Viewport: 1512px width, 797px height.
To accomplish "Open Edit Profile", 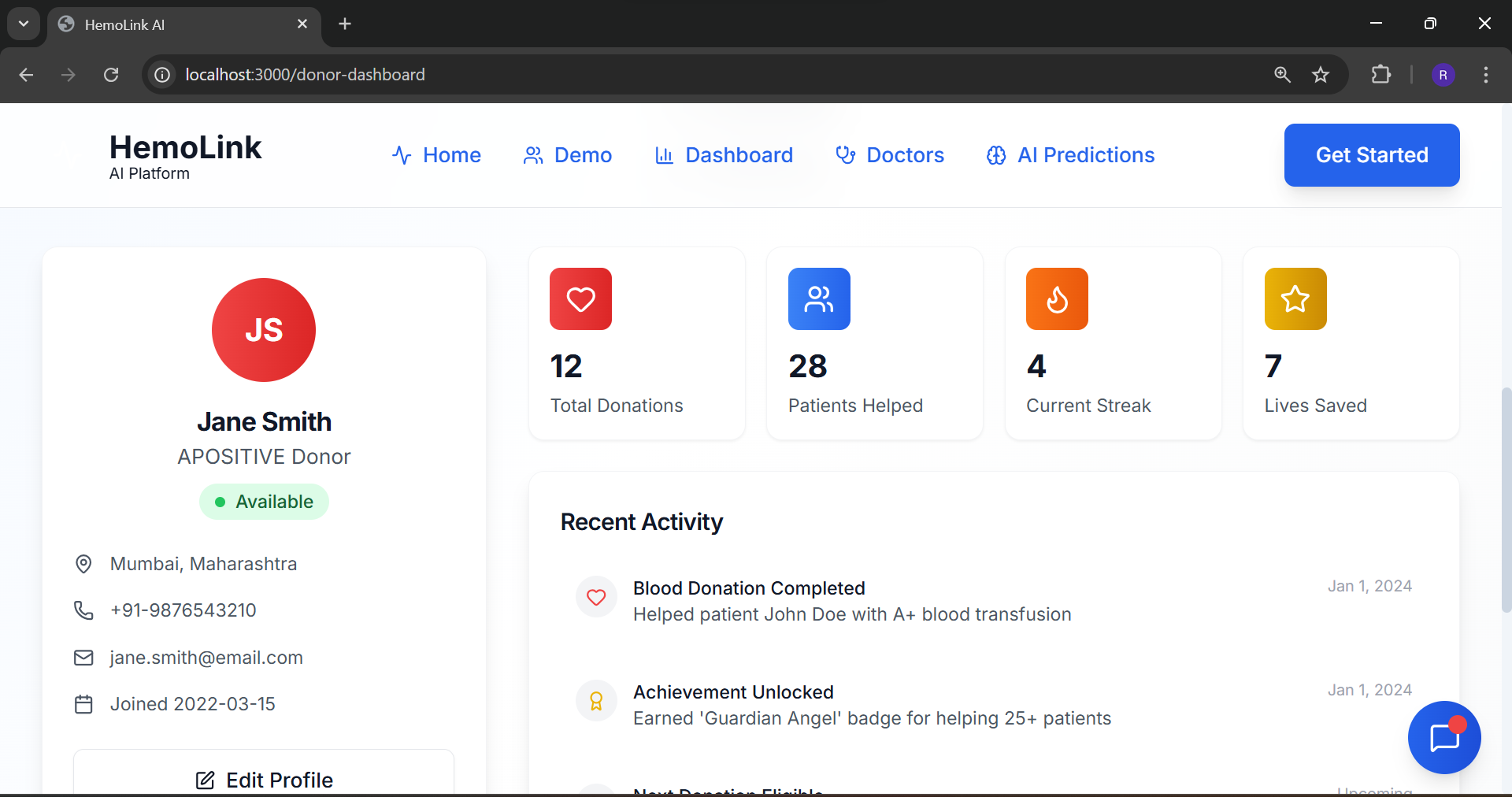I will pyautogui.click(x=264, y=780).
